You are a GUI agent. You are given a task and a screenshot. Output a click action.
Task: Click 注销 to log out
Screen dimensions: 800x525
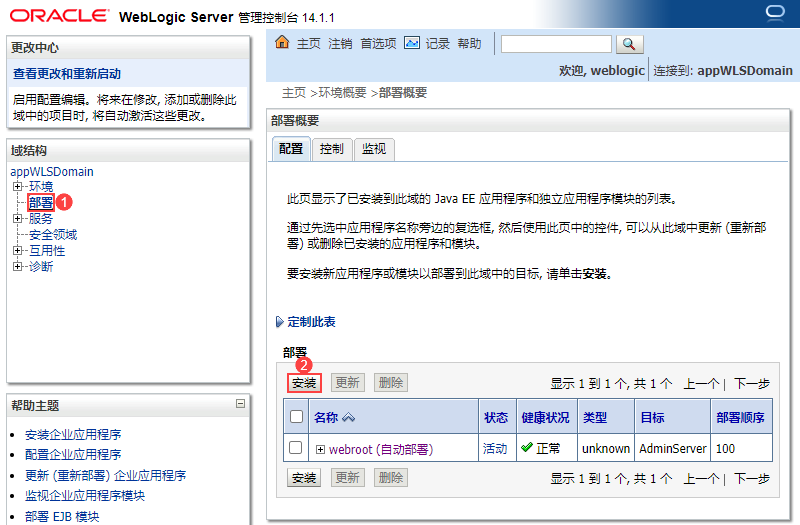pyautogui.click(x=340, y=43)
